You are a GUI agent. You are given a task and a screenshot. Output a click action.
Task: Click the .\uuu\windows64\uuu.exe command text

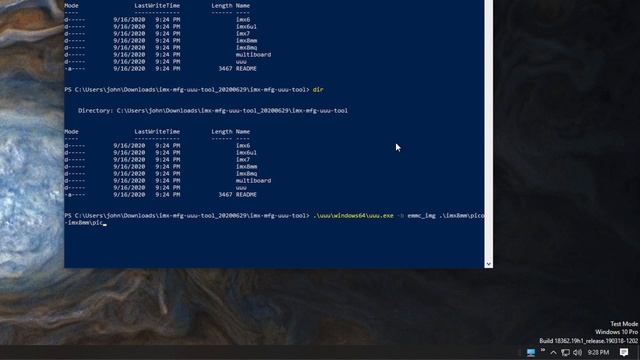353,216
